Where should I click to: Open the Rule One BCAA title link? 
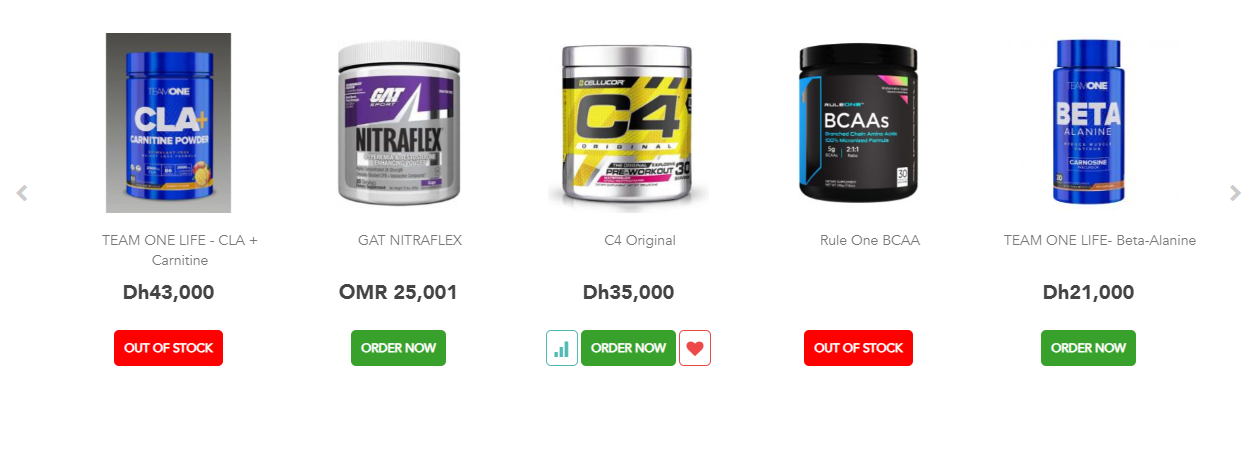point(870,241)
